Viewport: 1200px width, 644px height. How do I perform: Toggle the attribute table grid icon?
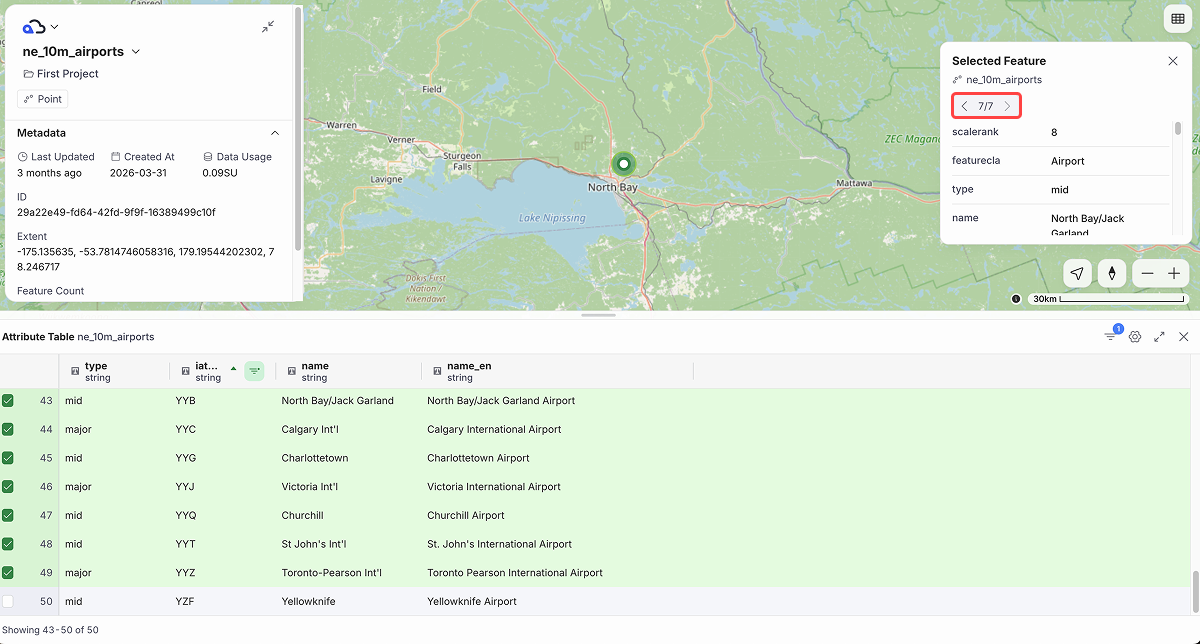[x=1177, y=19]
